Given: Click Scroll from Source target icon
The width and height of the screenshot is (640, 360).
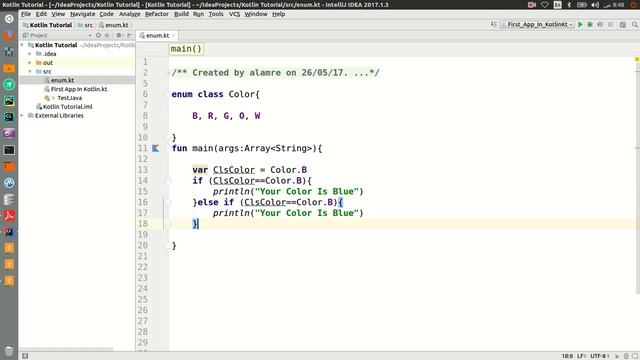Looking at the screenshot, I should [x=98, y=36].
